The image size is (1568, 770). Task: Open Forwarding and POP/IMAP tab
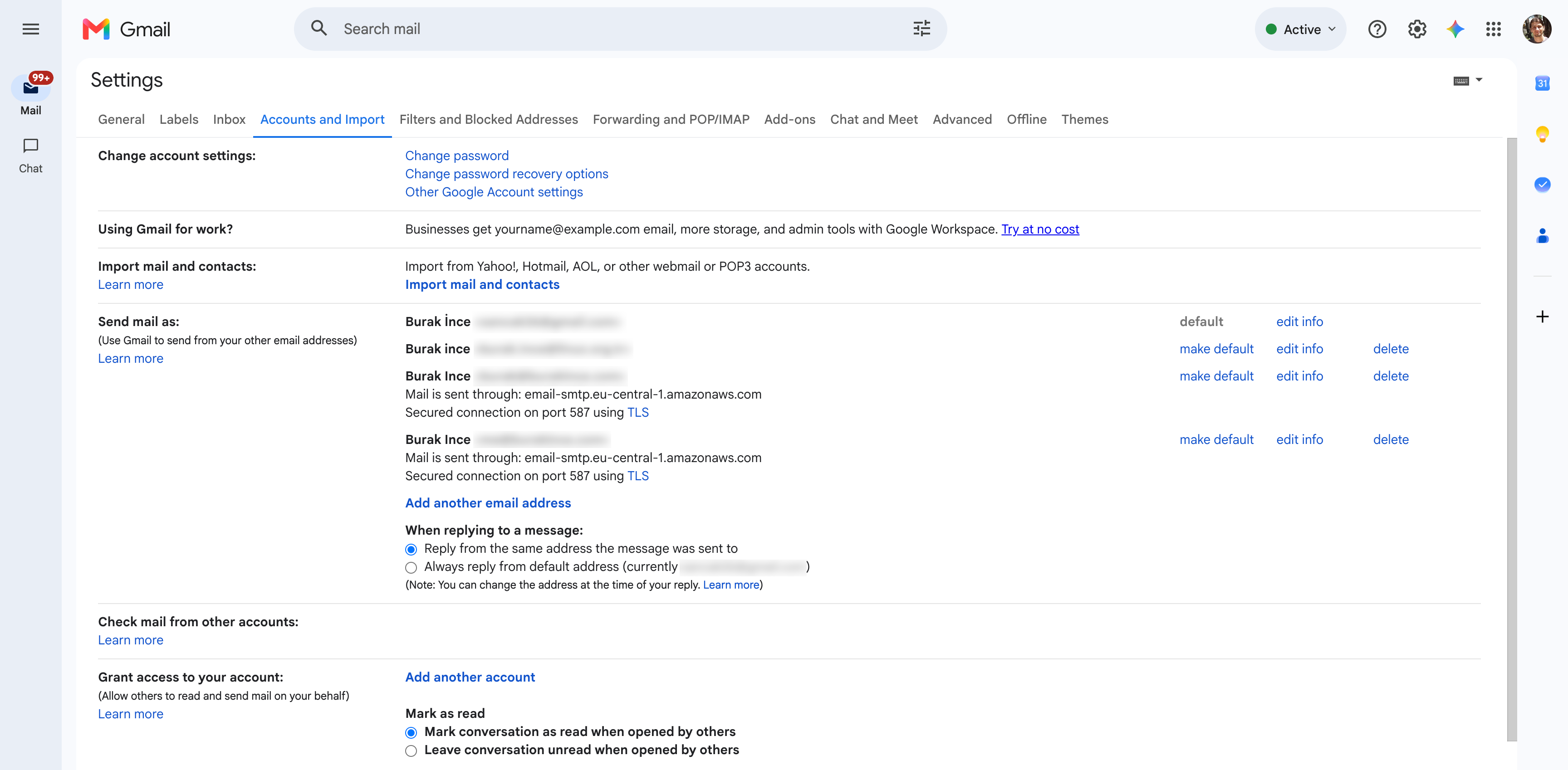click(671, 119)
